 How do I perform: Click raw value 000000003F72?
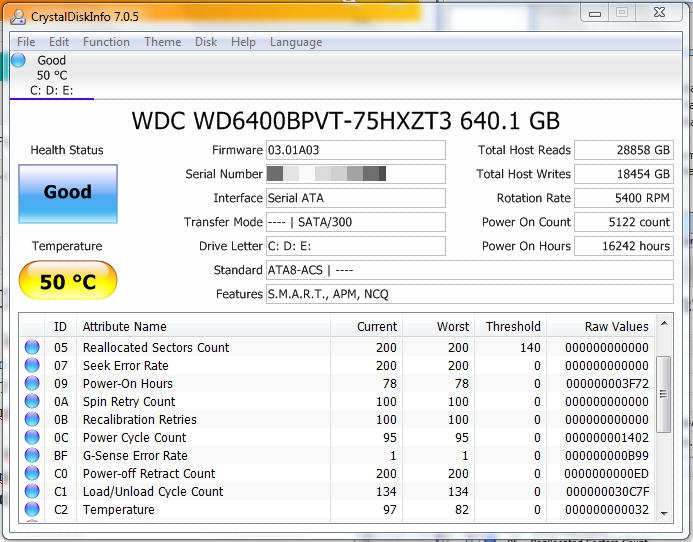(607, 384)
